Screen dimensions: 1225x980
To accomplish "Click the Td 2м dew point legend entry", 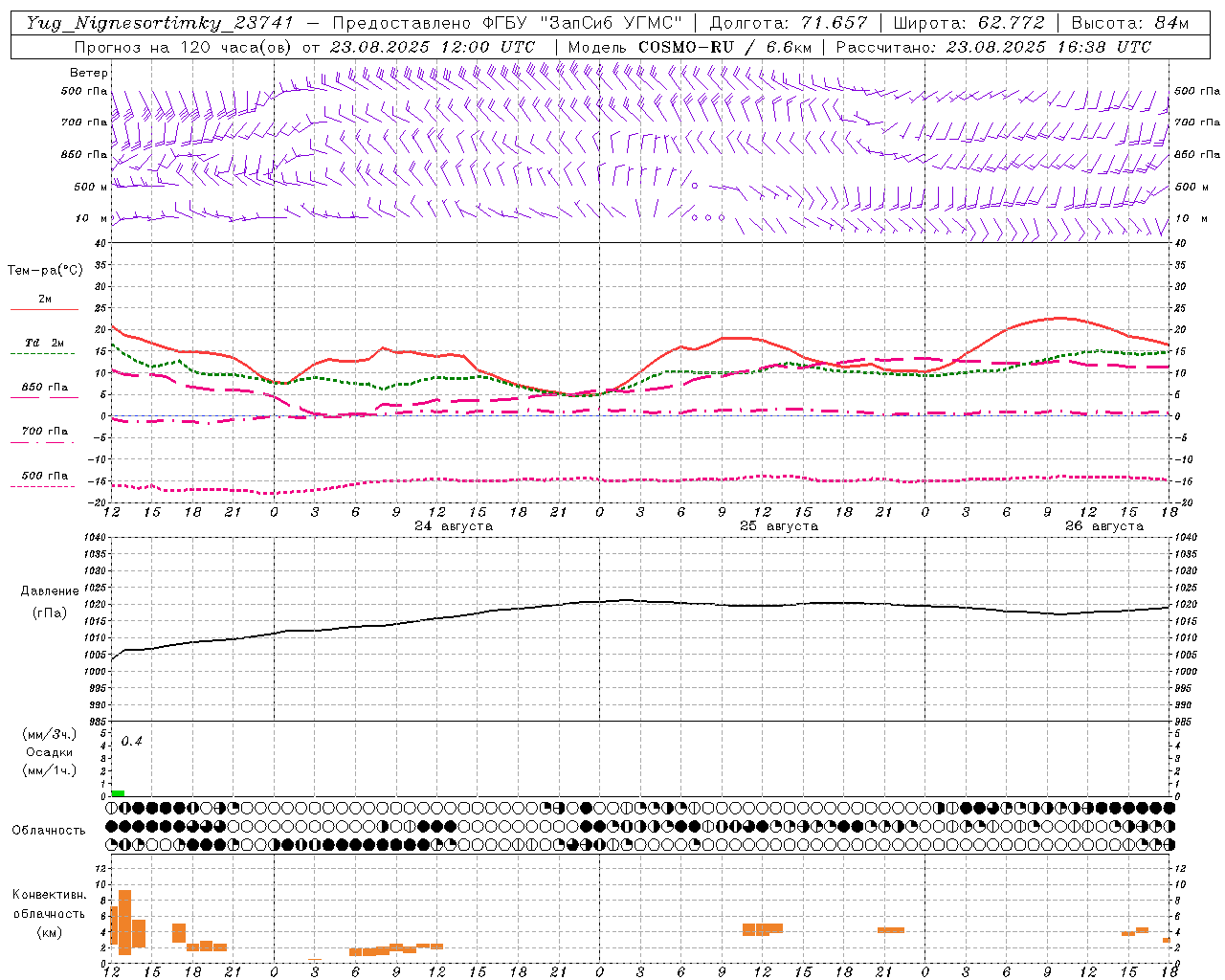I will (44, 343).
